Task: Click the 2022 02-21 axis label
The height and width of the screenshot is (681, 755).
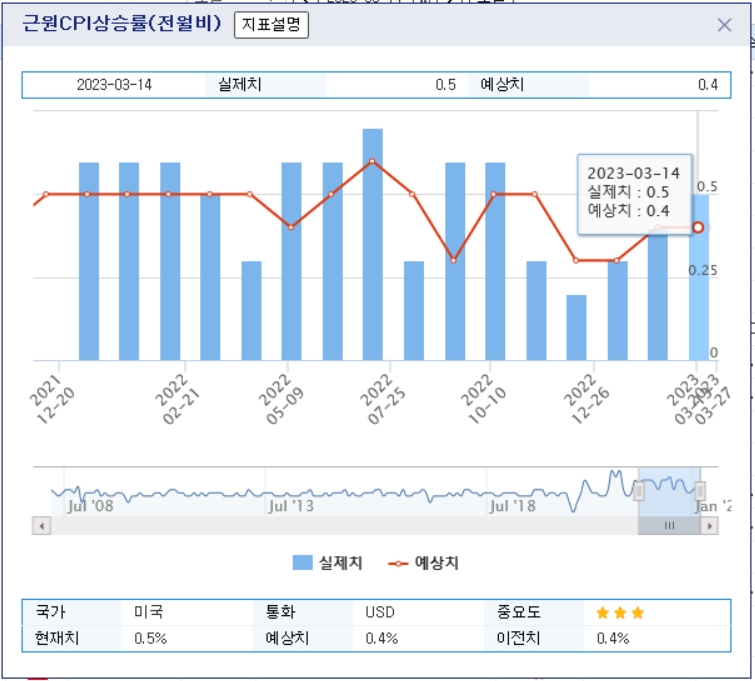Action: (x=178, y=400)
